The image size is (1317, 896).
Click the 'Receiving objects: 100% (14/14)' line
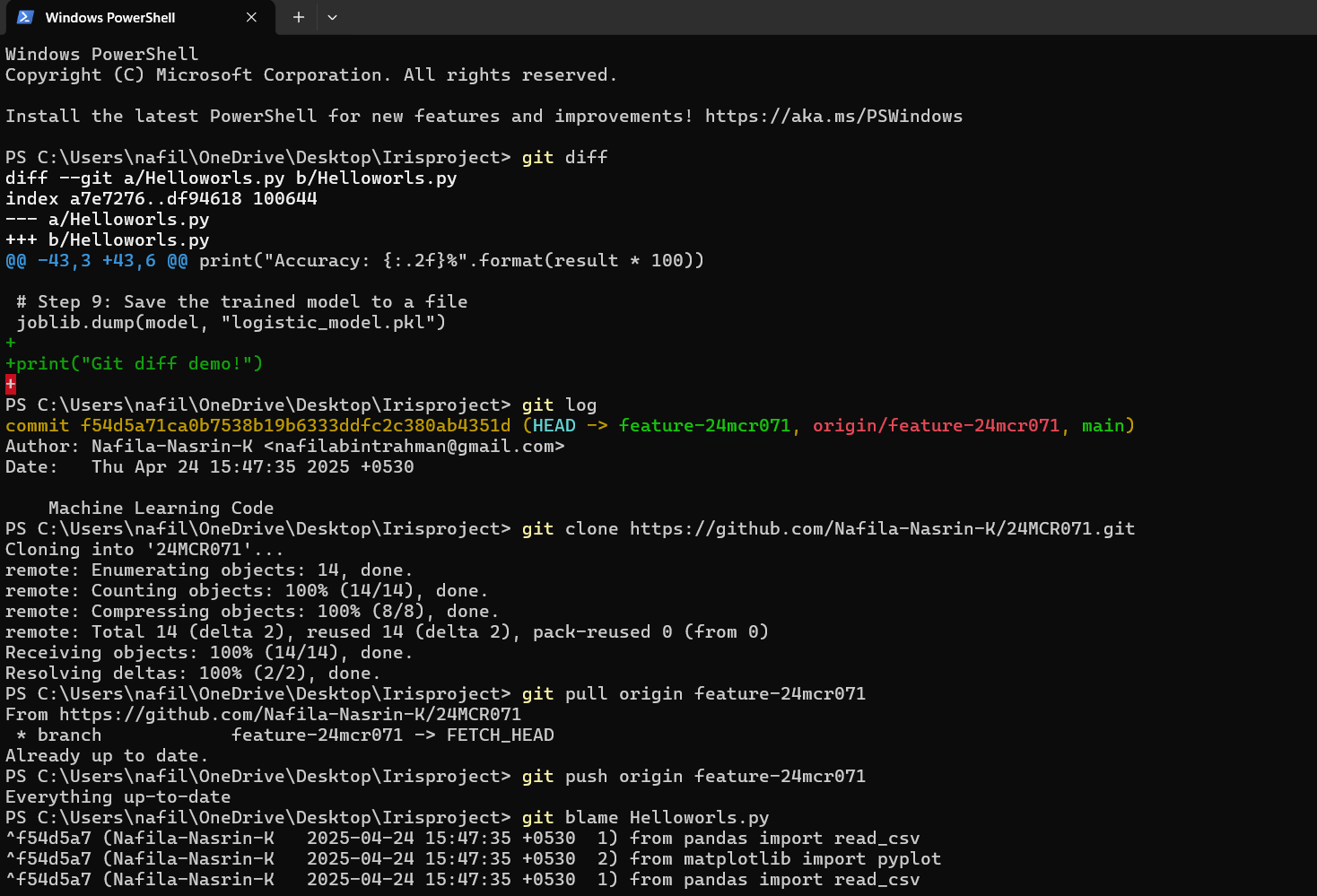[x=209, y=653]
